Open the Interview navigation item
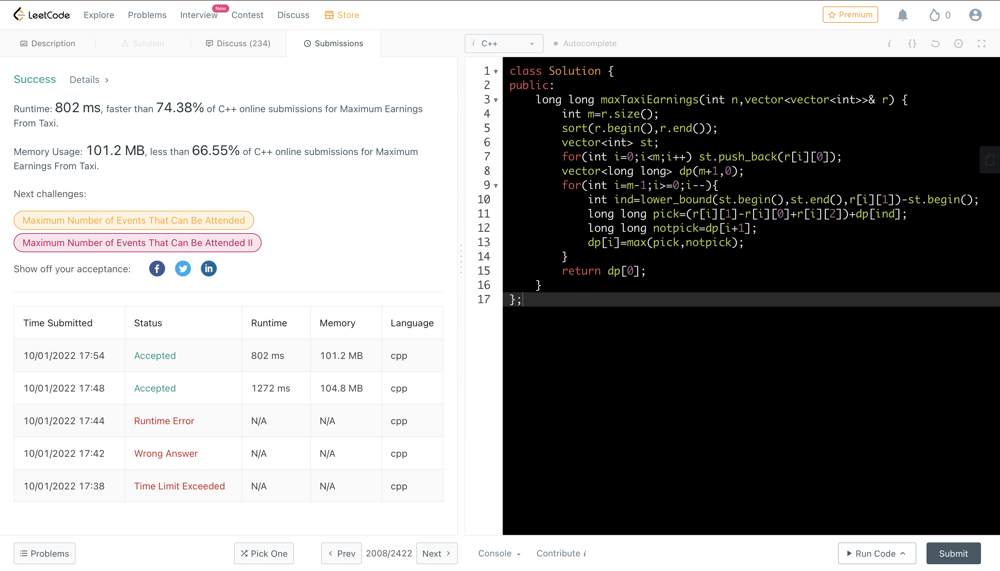The height and width of the screenshot is (571, 1000). (x=198, y=15)
